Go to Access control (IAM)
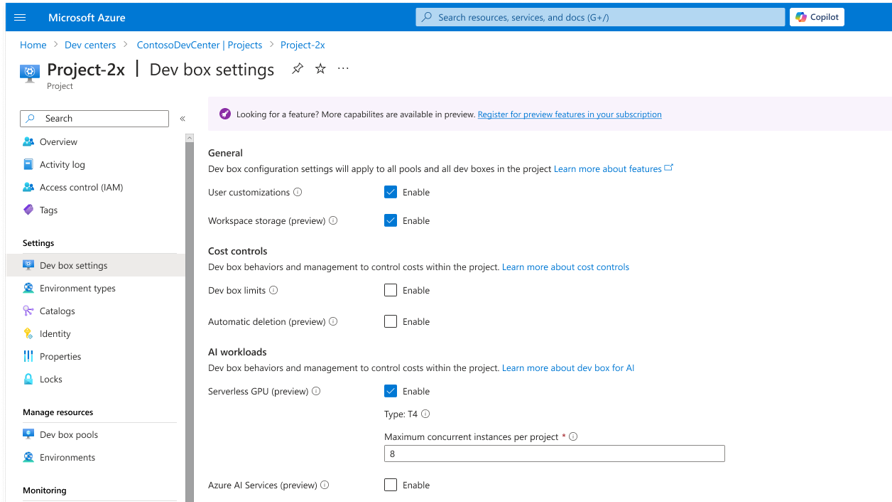 81,187
